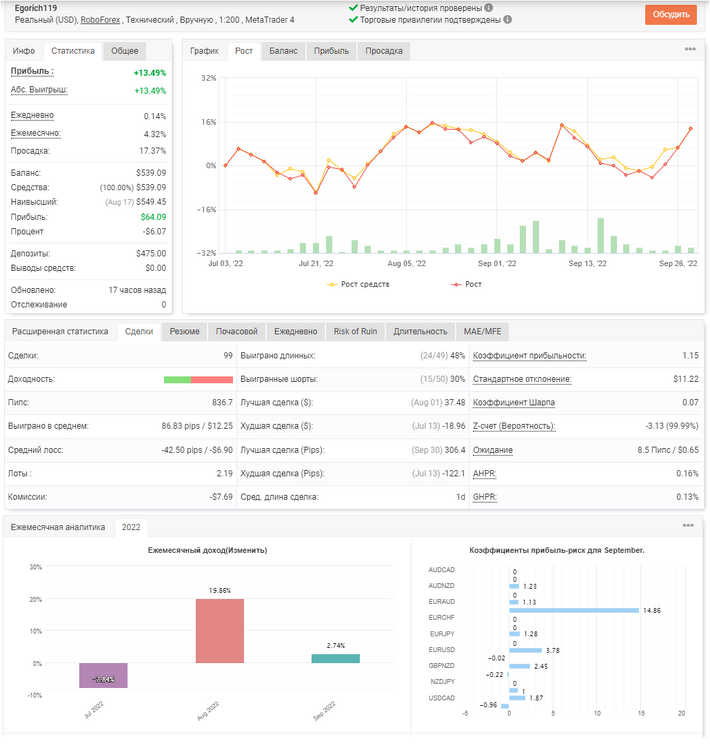Select the Расширенная статистика tab
Screen dimensions: 710x750
coord(60,331)
